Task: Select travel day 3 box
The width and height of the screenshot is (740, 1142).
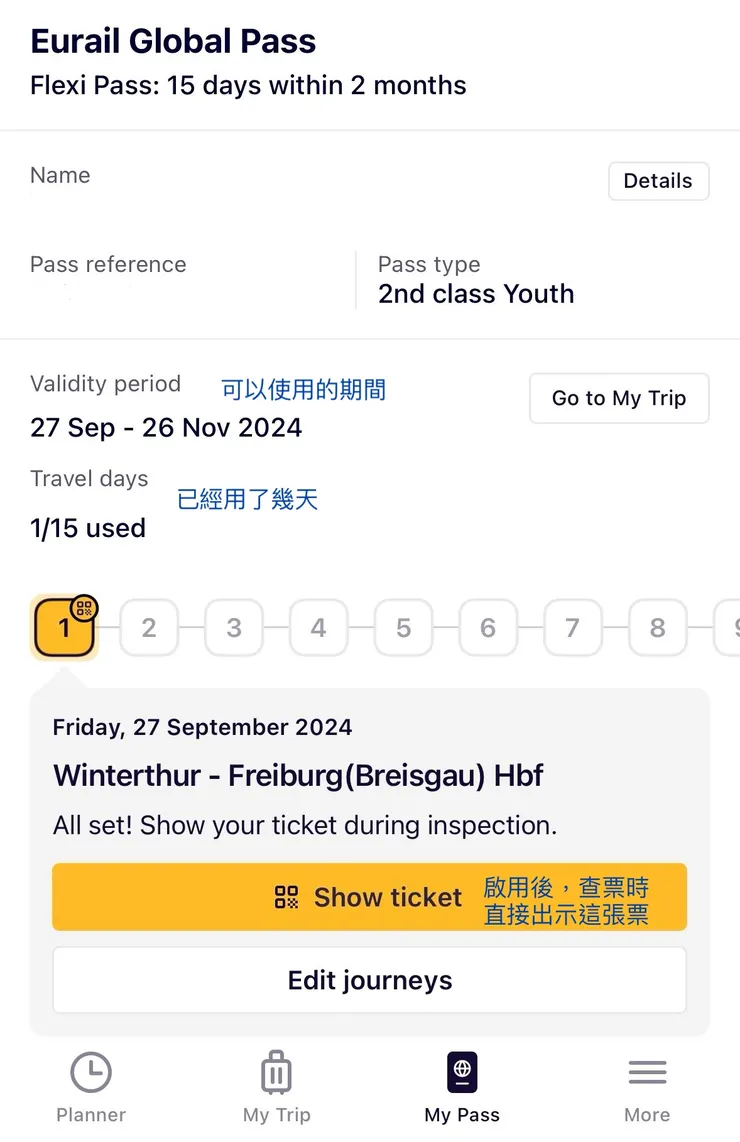Action: 234,628
